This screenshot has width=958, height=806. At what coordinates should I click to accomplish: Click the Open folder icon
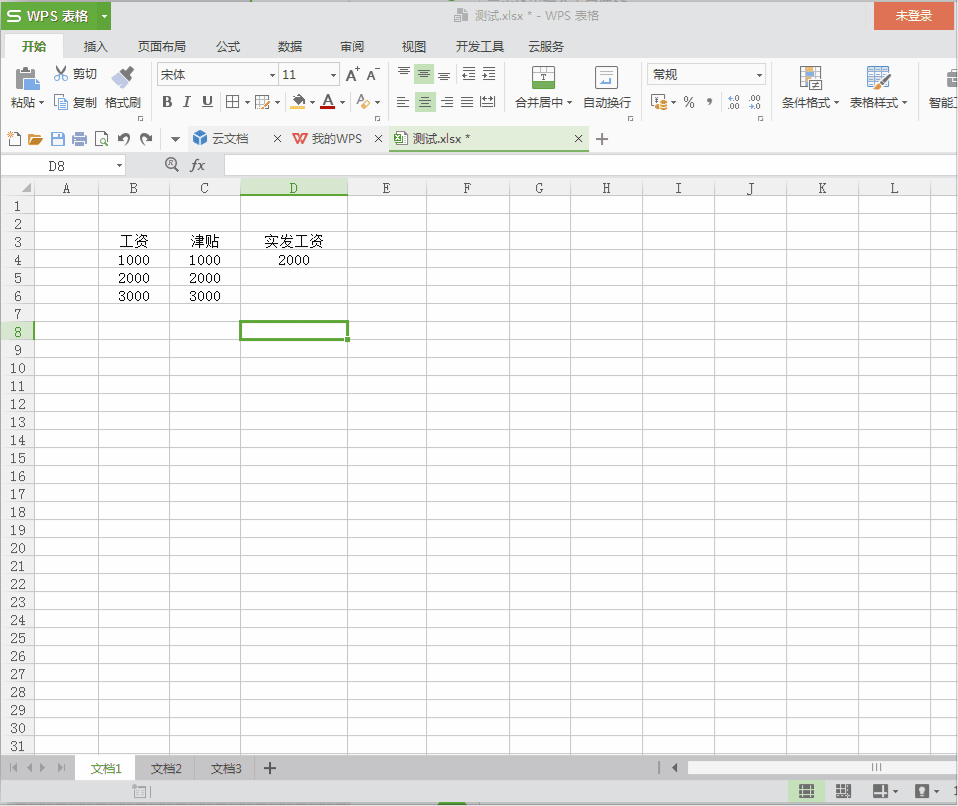(35, 139)
